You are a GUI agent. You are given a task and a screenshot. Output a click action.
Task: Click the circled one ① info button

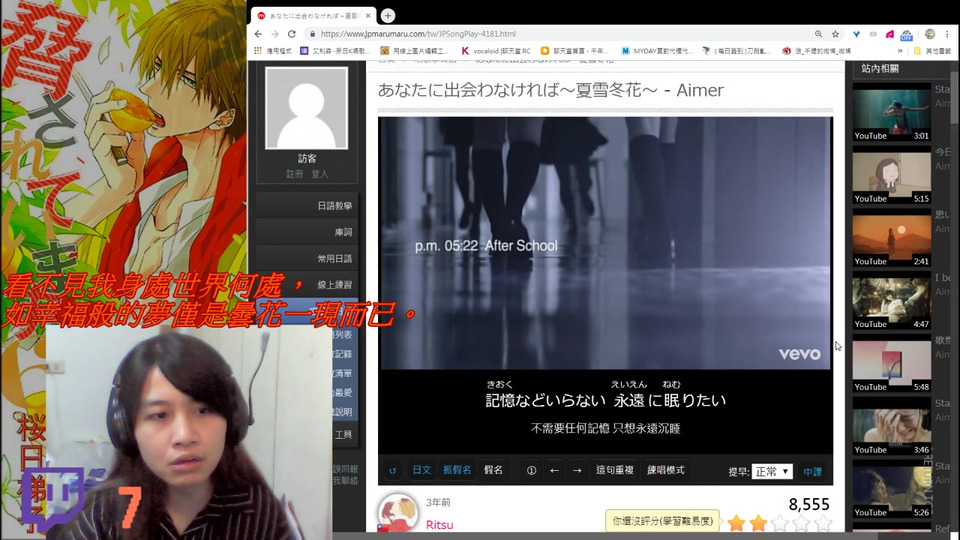point(531,470)
